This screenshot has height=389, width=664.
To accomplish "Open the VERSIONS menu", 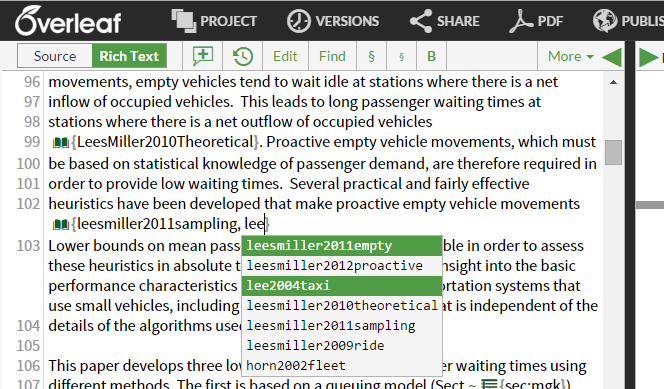I will 333,21.
